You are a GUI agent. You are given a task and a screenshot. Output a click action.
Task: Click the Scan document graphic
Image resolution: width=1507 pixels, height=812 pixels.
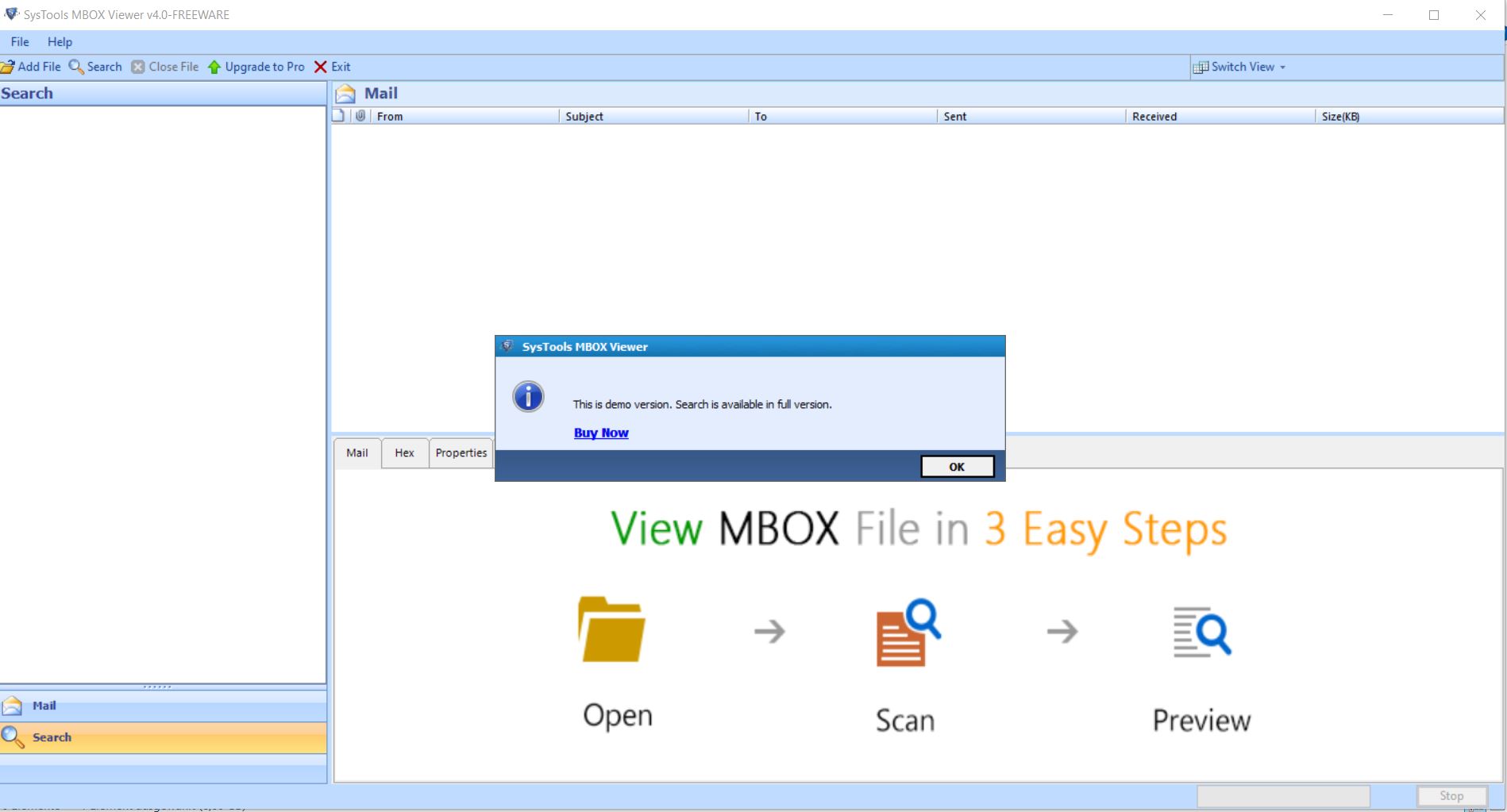pyautogui.click(x=908, y=632)
